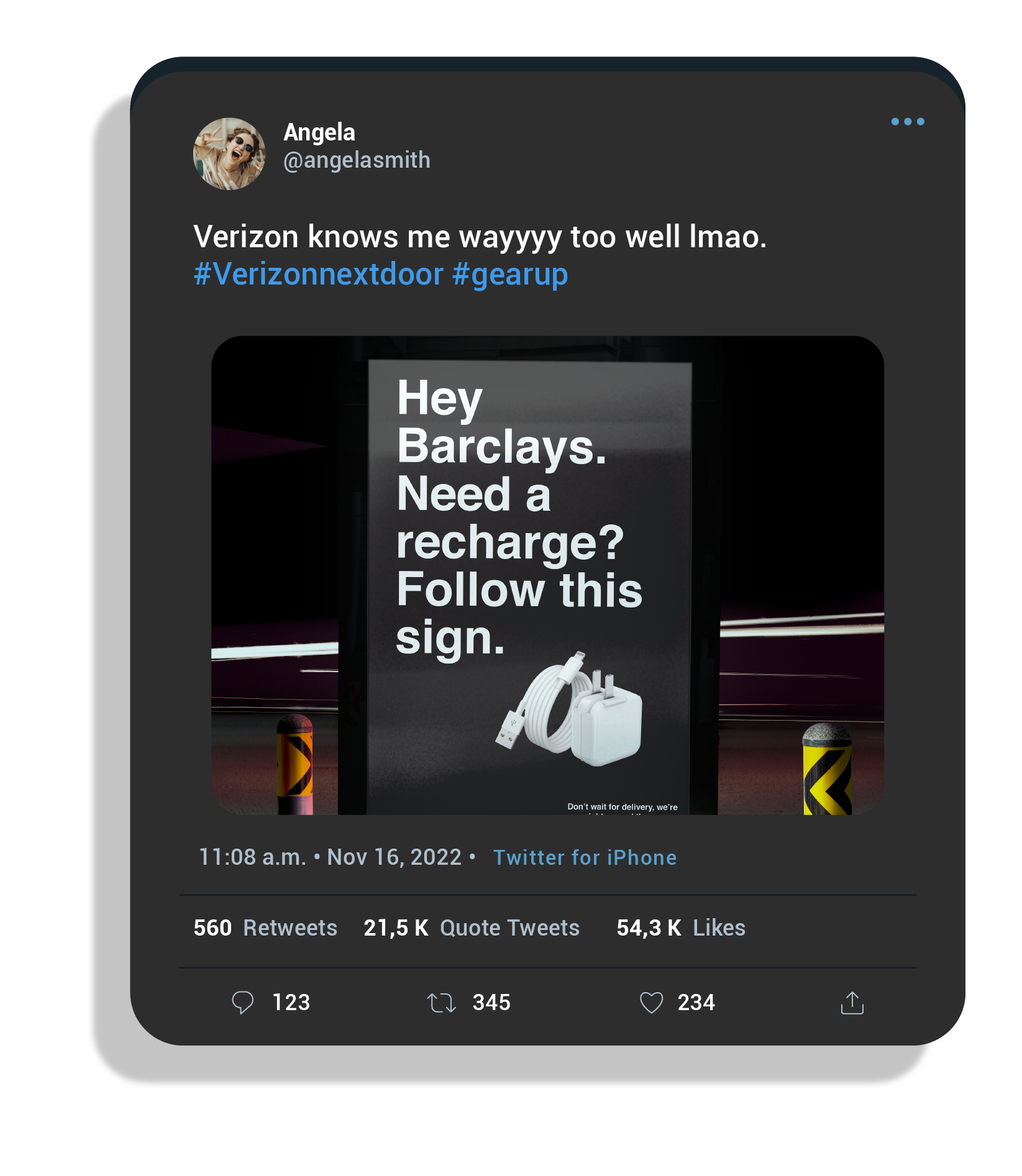
Task: Open the @angelasmith handle
Action: point(357,160)
